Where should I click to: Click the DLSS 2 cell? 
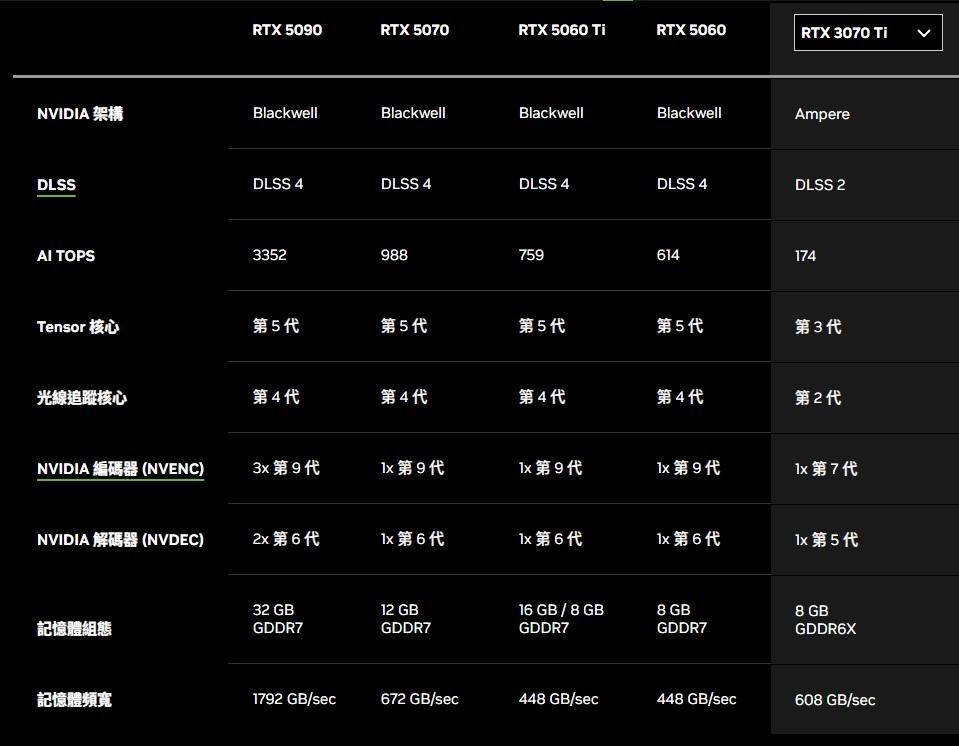tap(820, 185)
